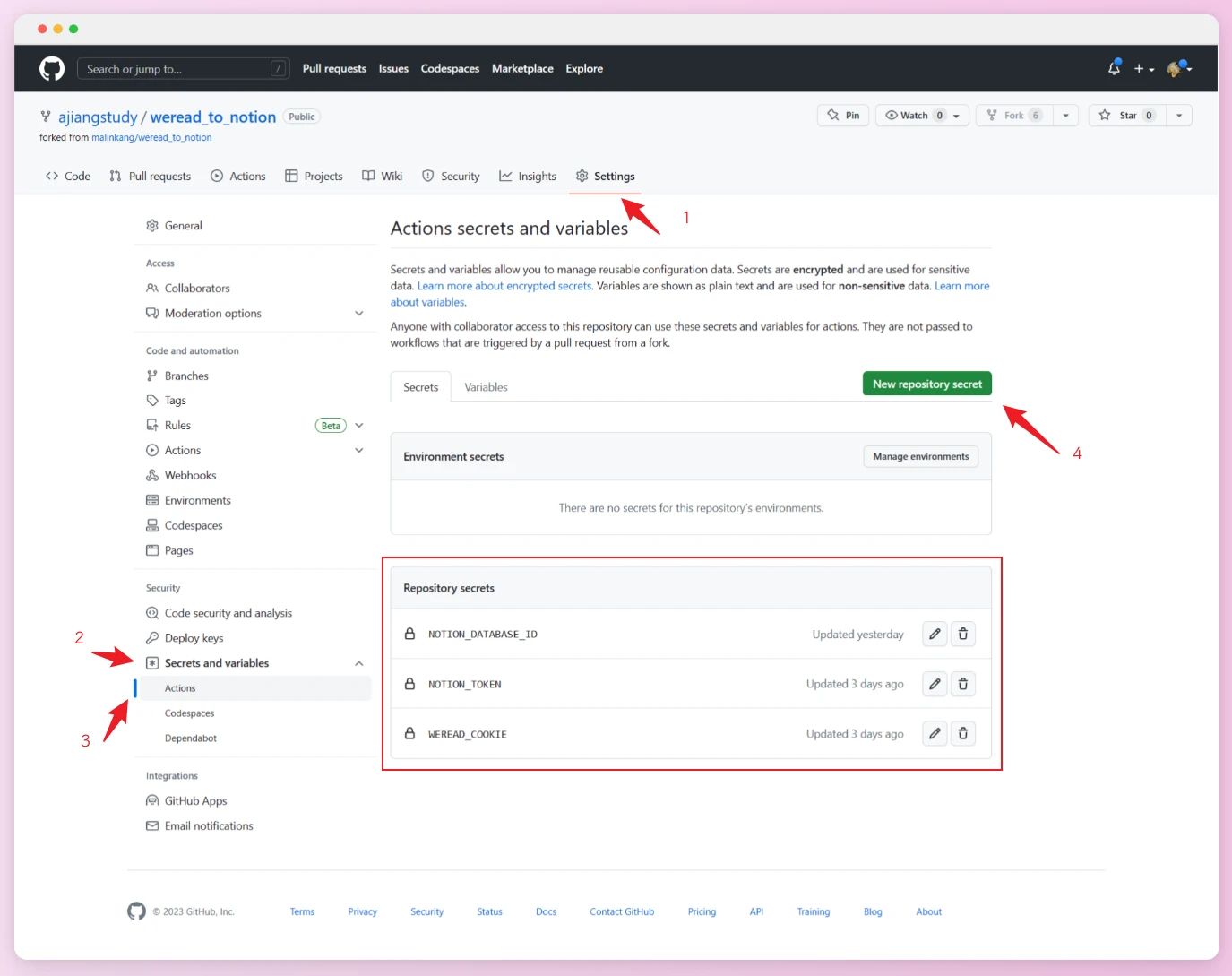The height and width of the screenshot is (976, 1232).
Task: Open the ajiangstudy owner link
Action: click(x=98, y=117)
